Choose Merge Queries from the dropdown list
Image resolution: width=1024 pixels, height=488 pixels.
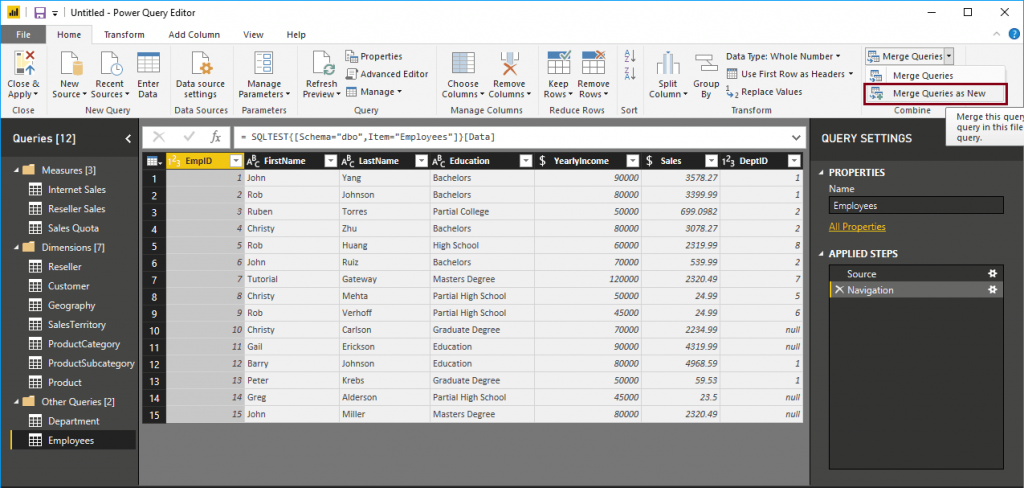[935, 76]
